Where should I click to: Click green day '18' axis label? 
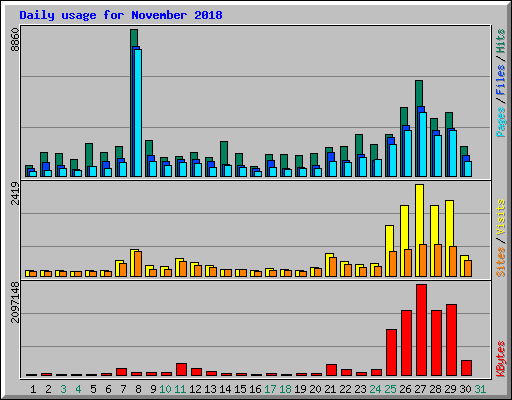tap(285, 389)
